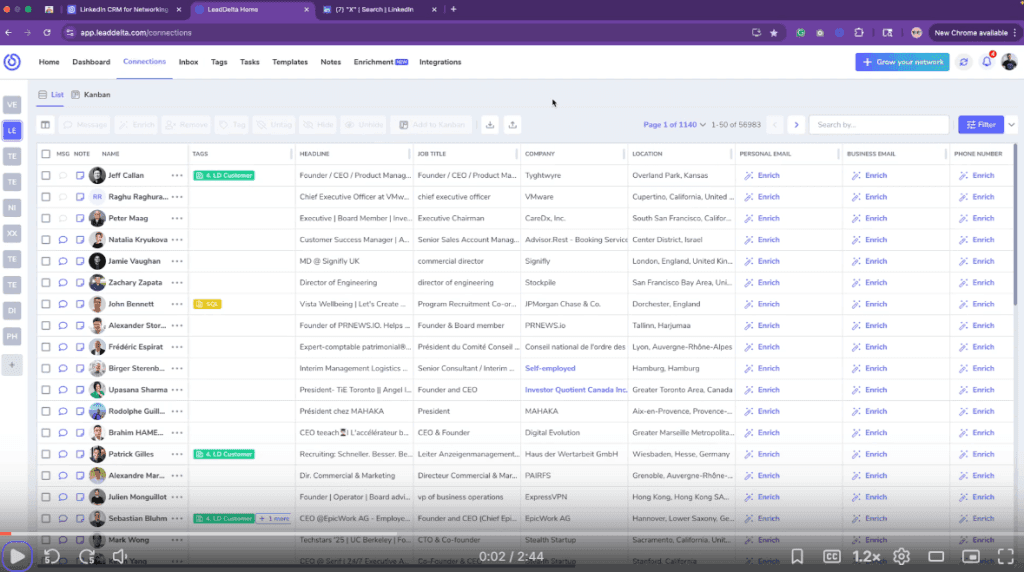Open note icon for Zachary Zapata
Screen dimensions: 1024x572
point(80,283)
